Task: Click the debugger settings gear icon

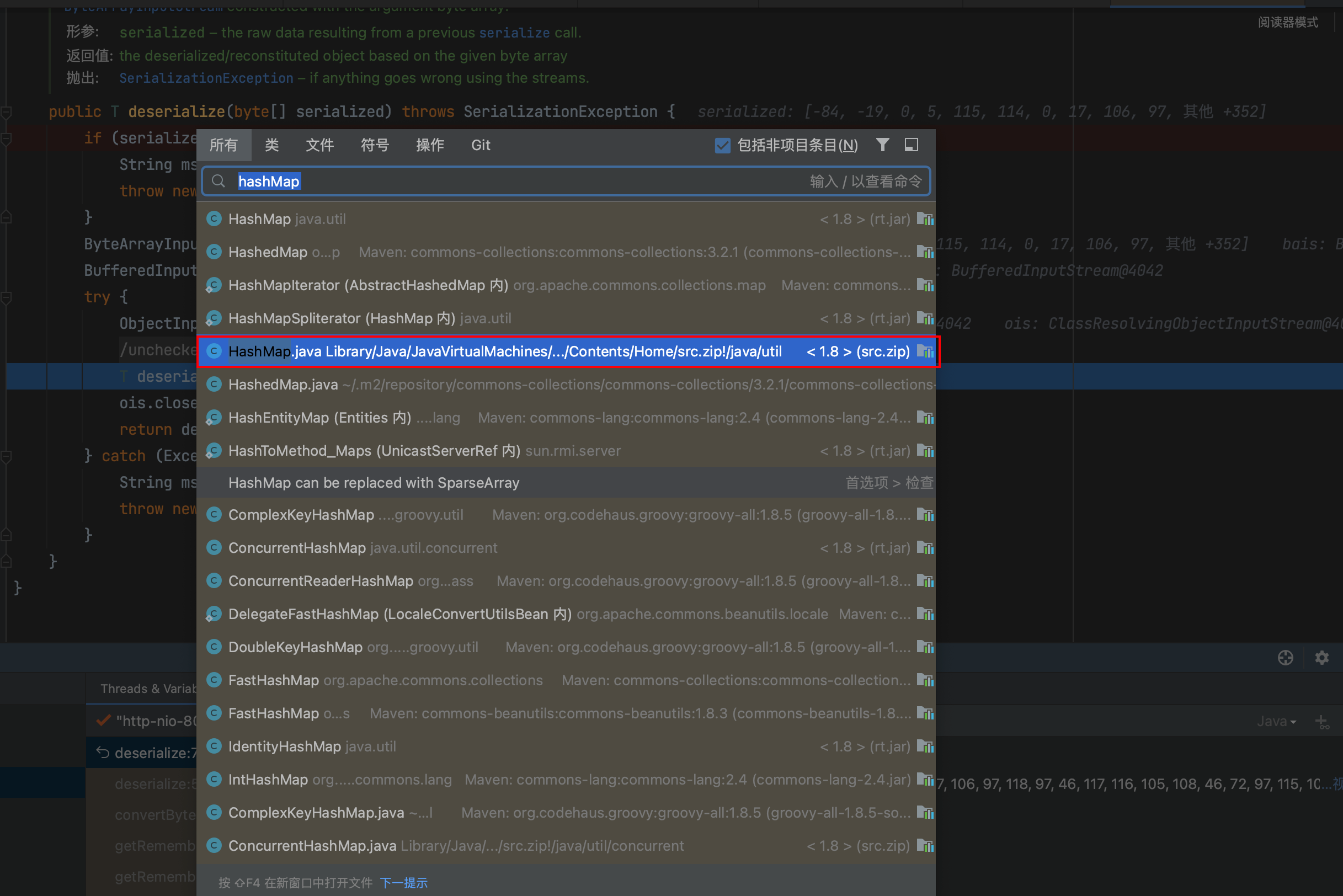Action: tap(1322, 658)
